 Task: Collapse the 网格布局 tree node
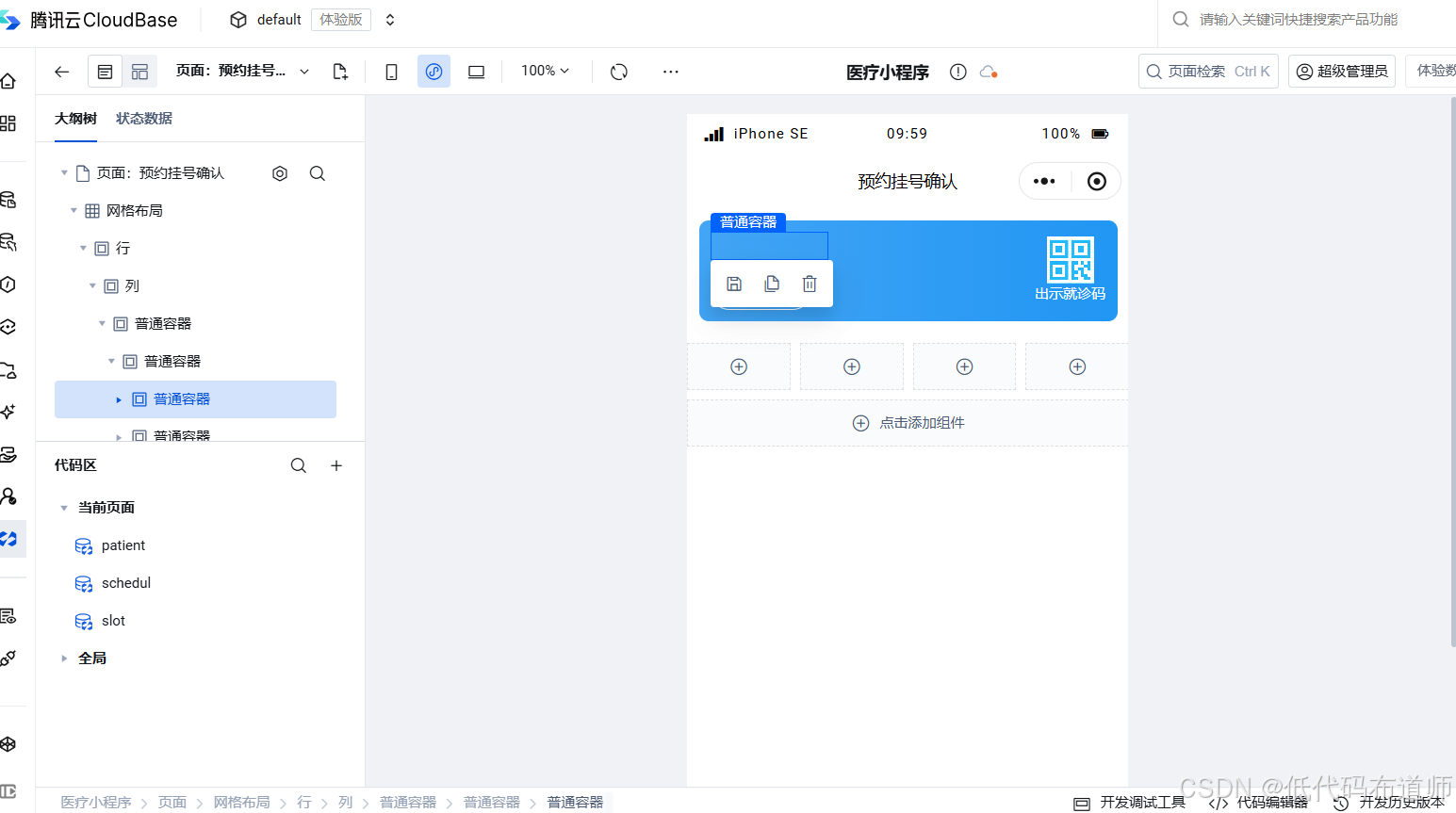[x=74, y=210]
